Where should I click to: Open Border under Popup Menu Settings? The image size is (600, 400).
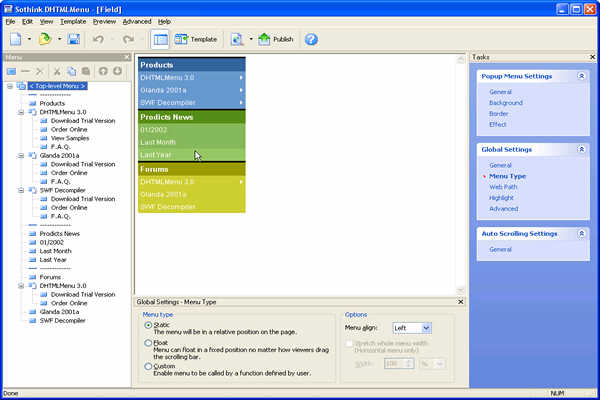(x=498, y=114)
